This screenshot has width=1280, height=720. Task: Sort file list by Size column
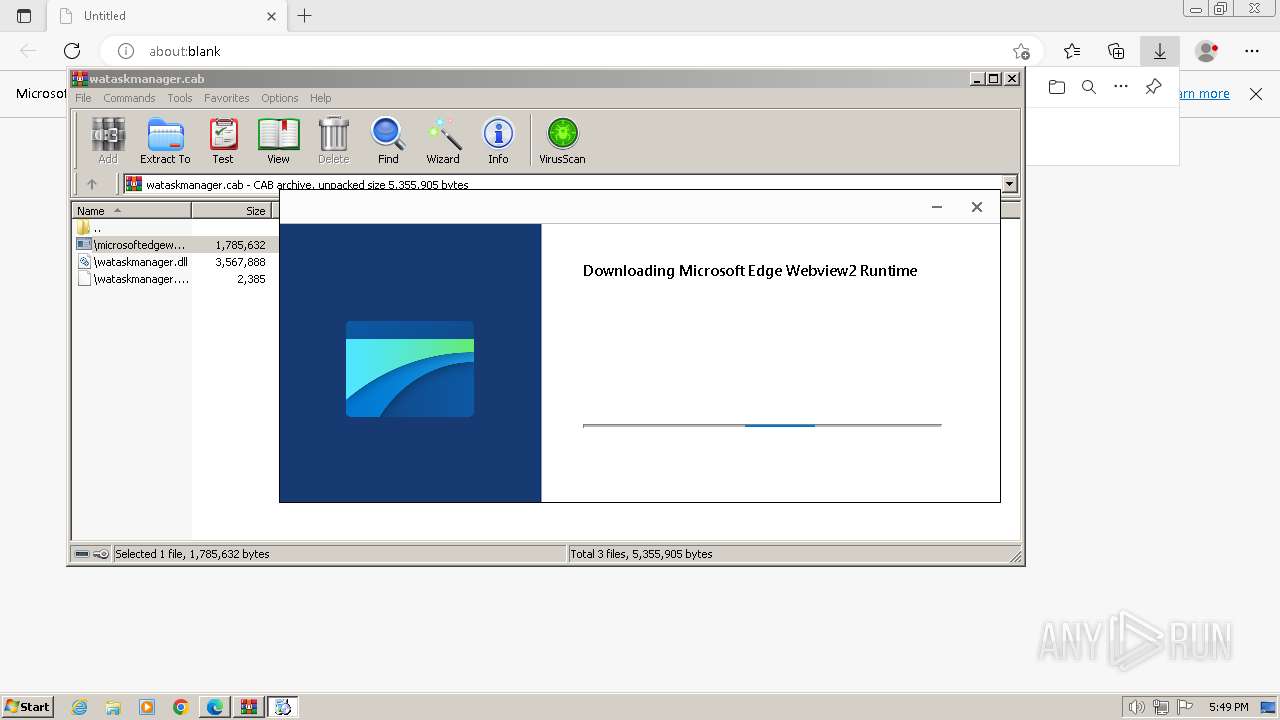tap(231, 210)
